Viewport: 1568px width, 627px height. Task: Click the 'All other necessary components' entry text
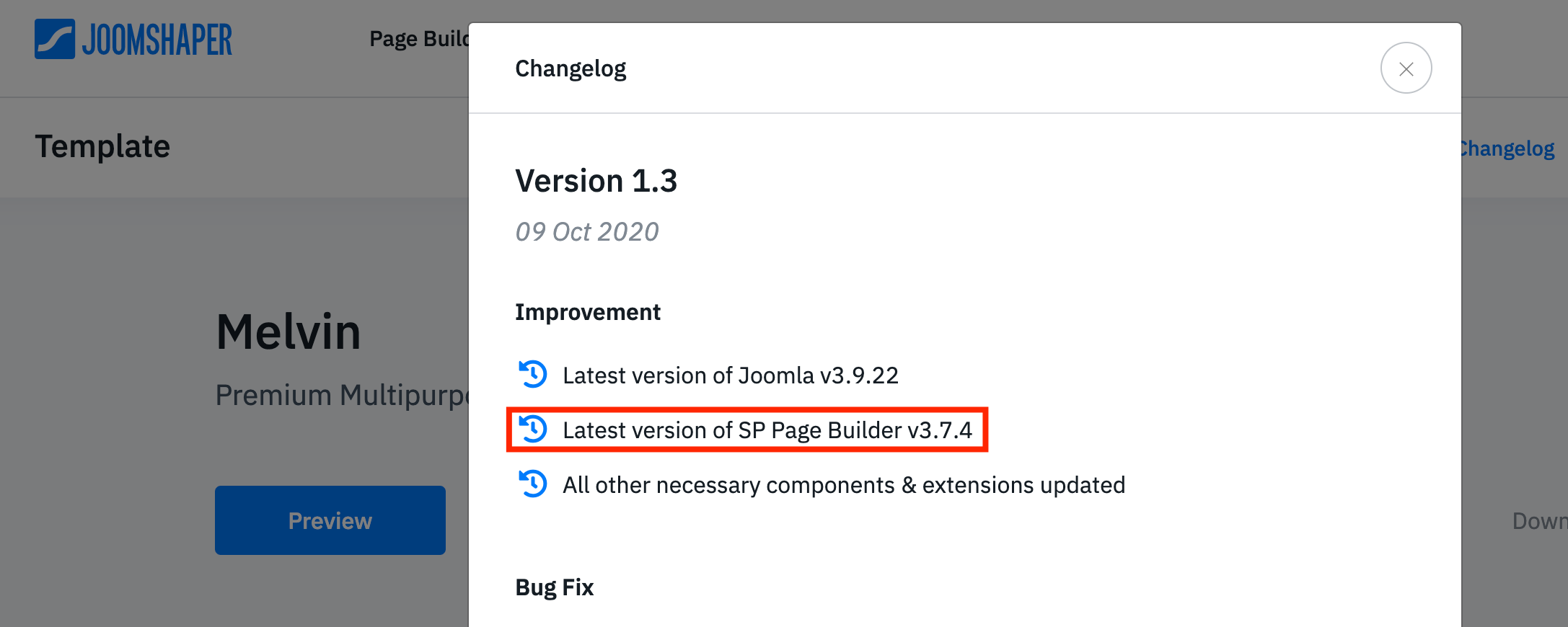click(x=843, y=485)
